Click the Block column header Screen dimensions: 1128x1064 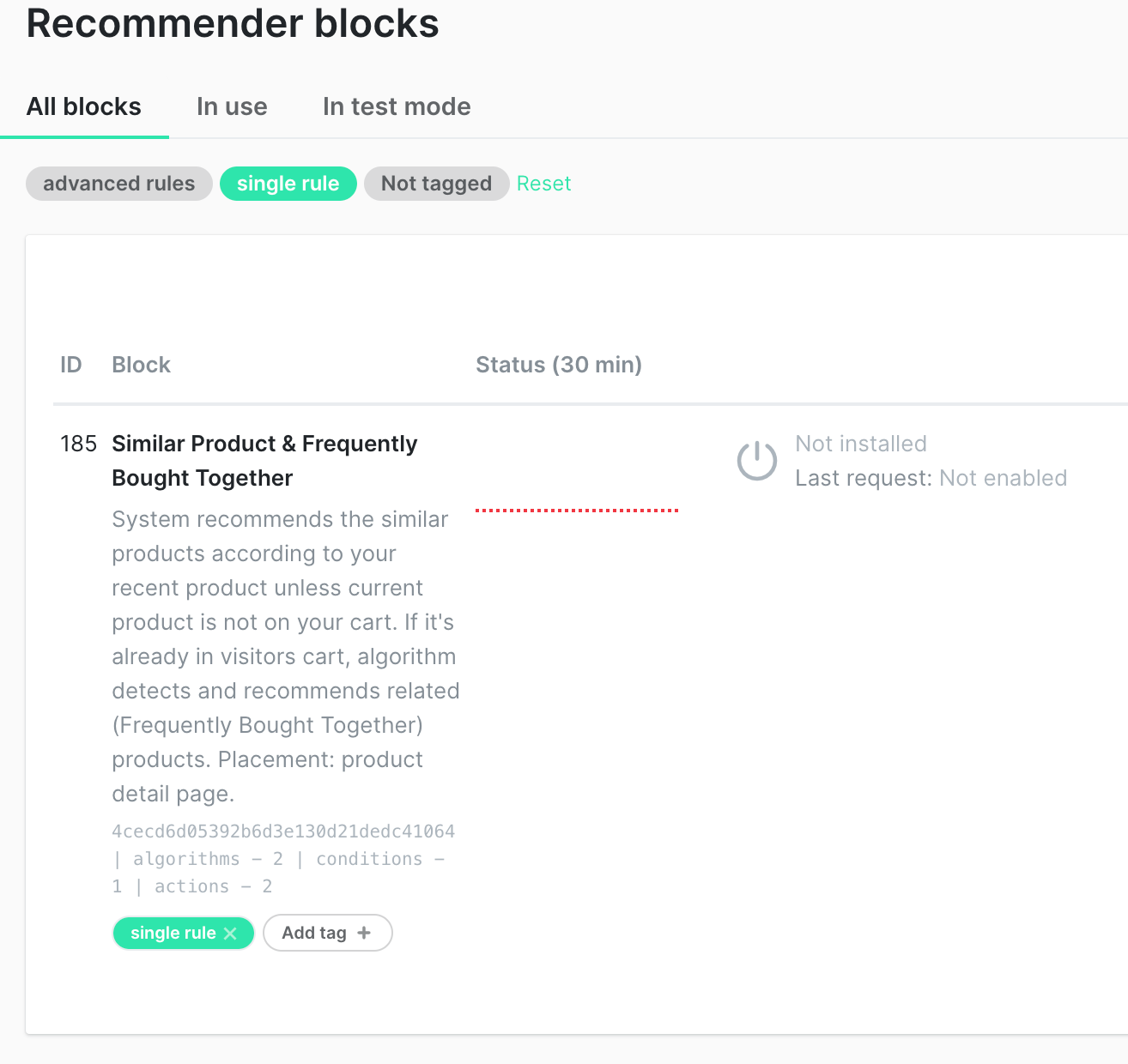tap(142, 365)
